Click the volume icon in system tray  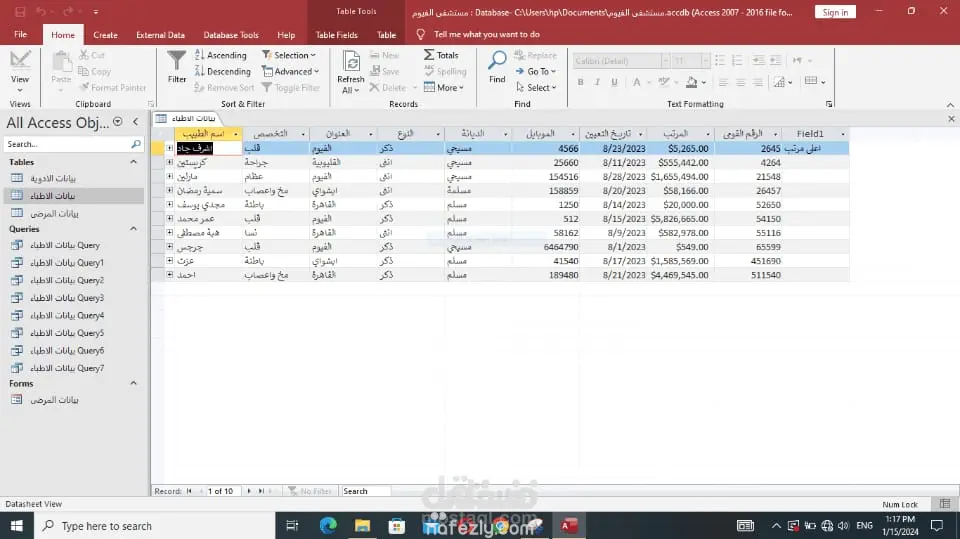tap(844, 526)
